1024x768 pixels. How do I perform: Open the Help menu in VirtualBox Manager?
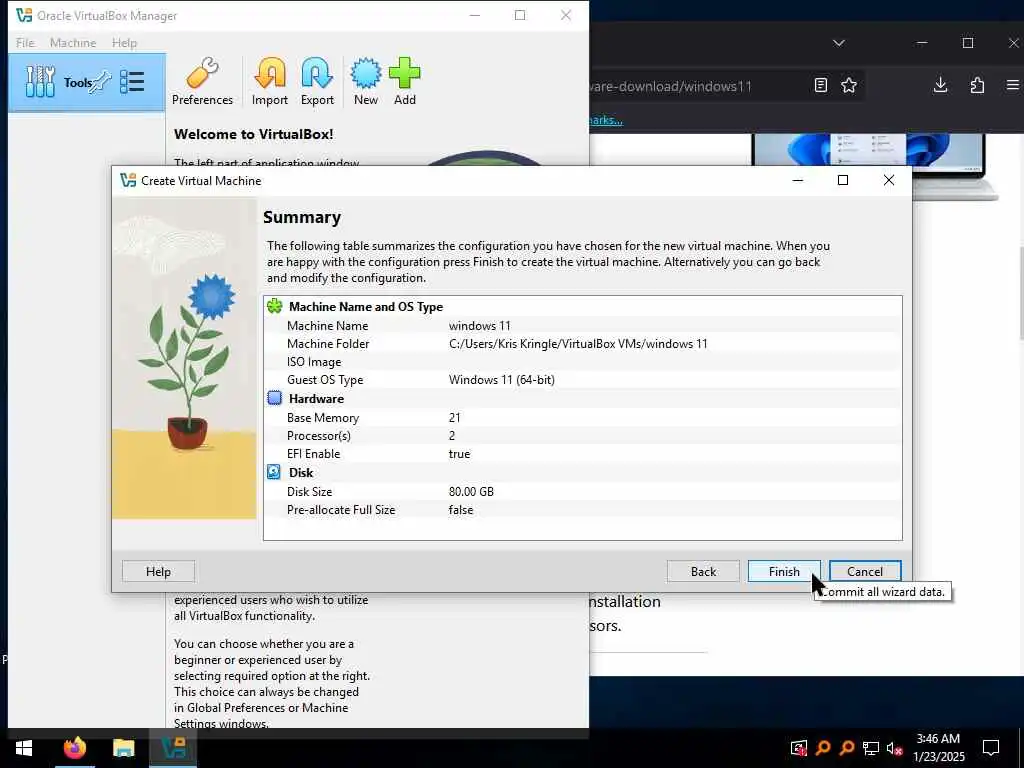click(124, 42)
